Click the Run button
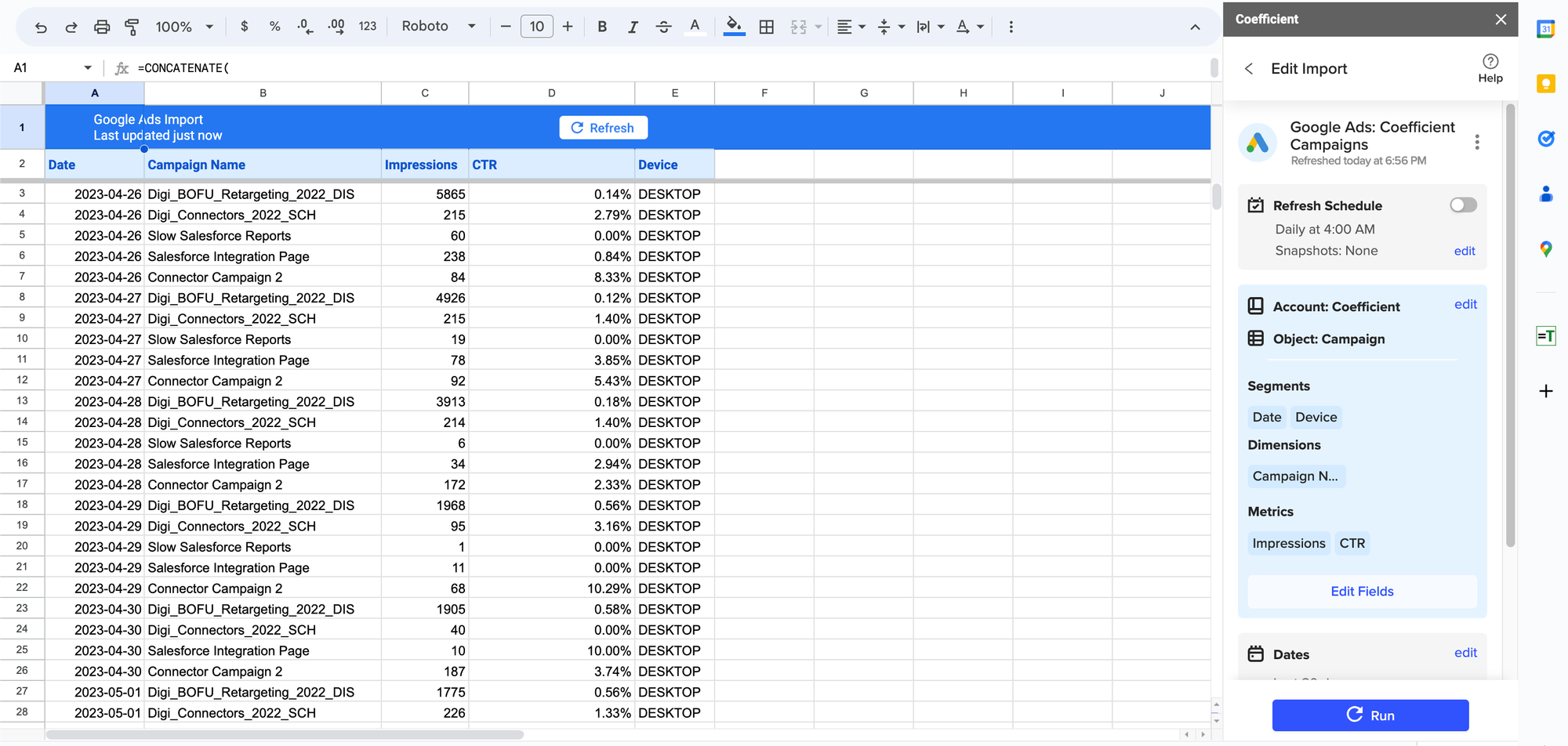 [x=1370, y=715]
